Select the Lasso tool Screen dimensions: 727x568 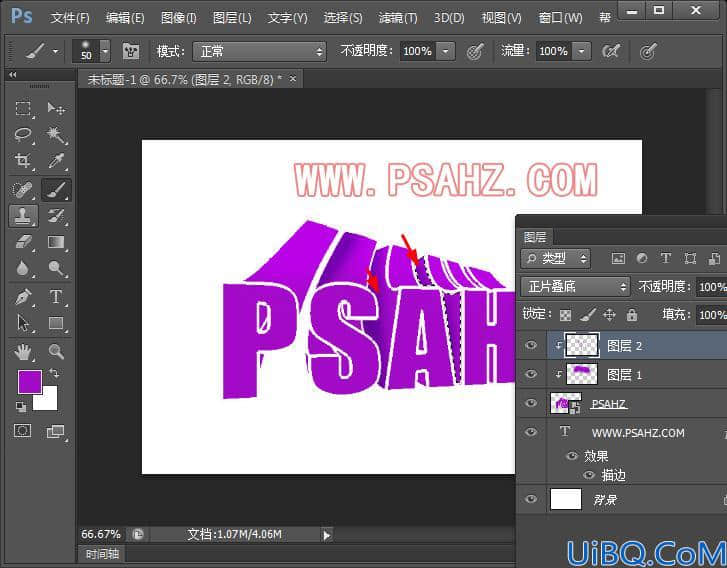(23, 134)
